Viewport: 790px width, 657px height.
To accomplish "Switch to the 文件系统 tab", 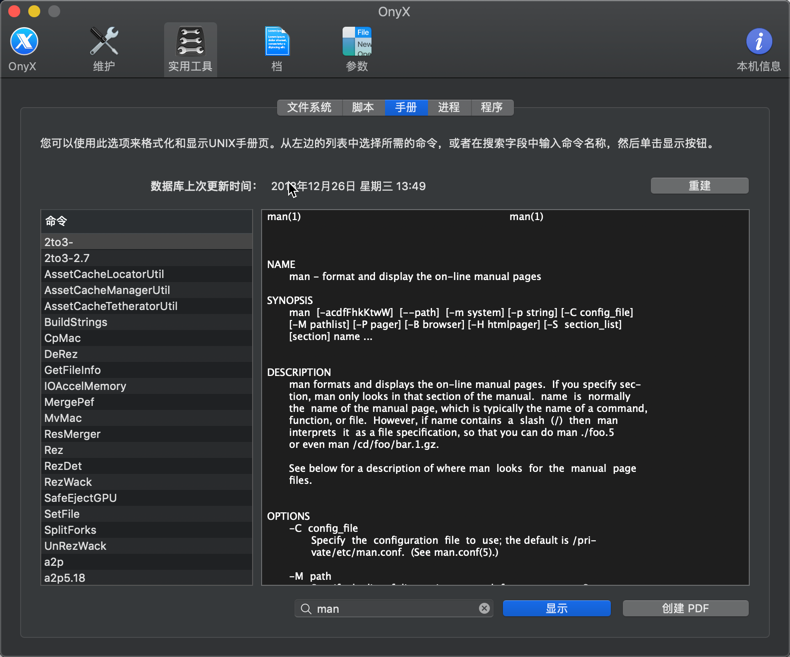I will 309,107.
